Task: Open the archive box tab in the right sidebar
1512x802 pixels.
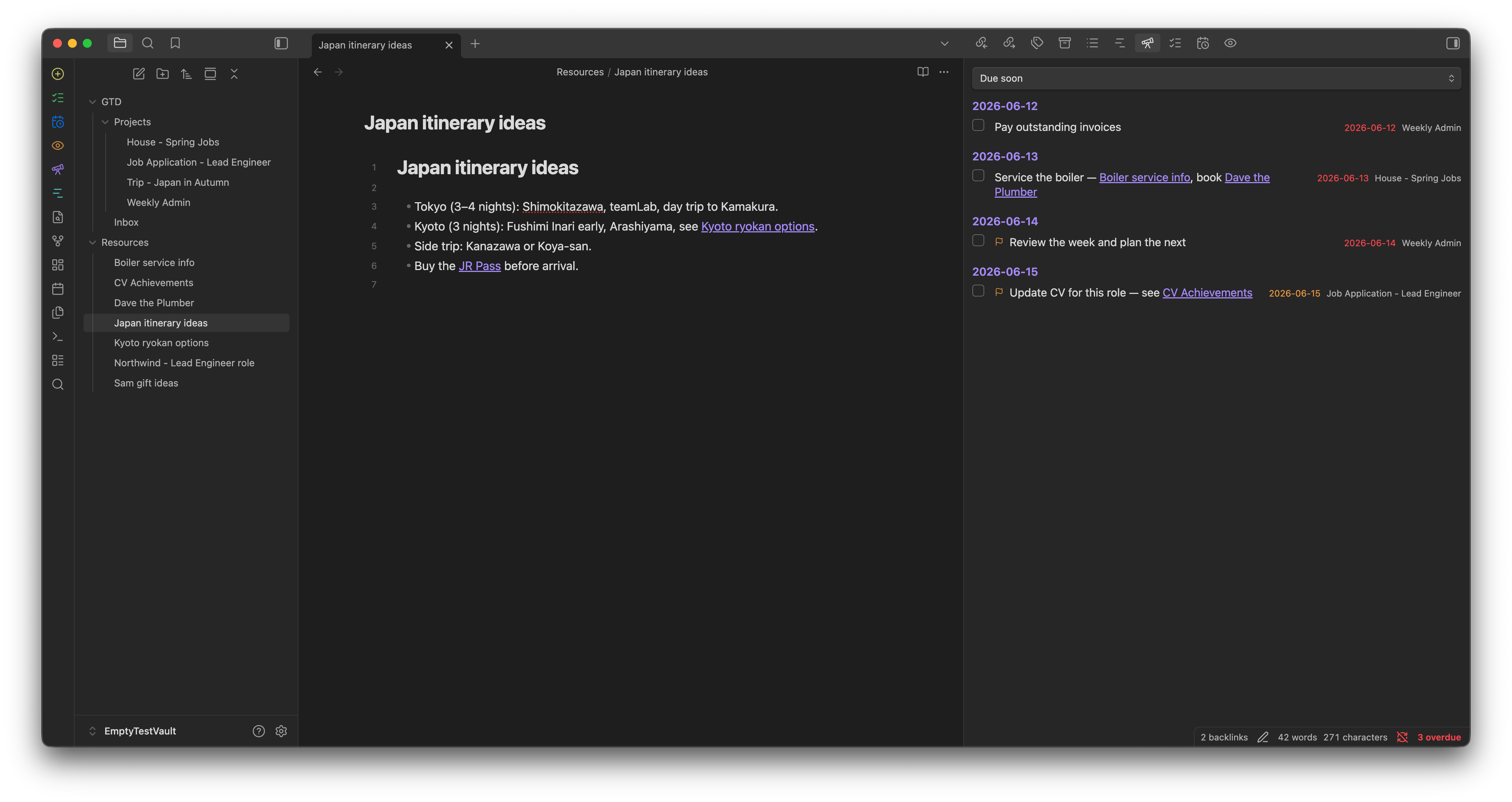Action: pyautogui.click(x=1065, y=43)
